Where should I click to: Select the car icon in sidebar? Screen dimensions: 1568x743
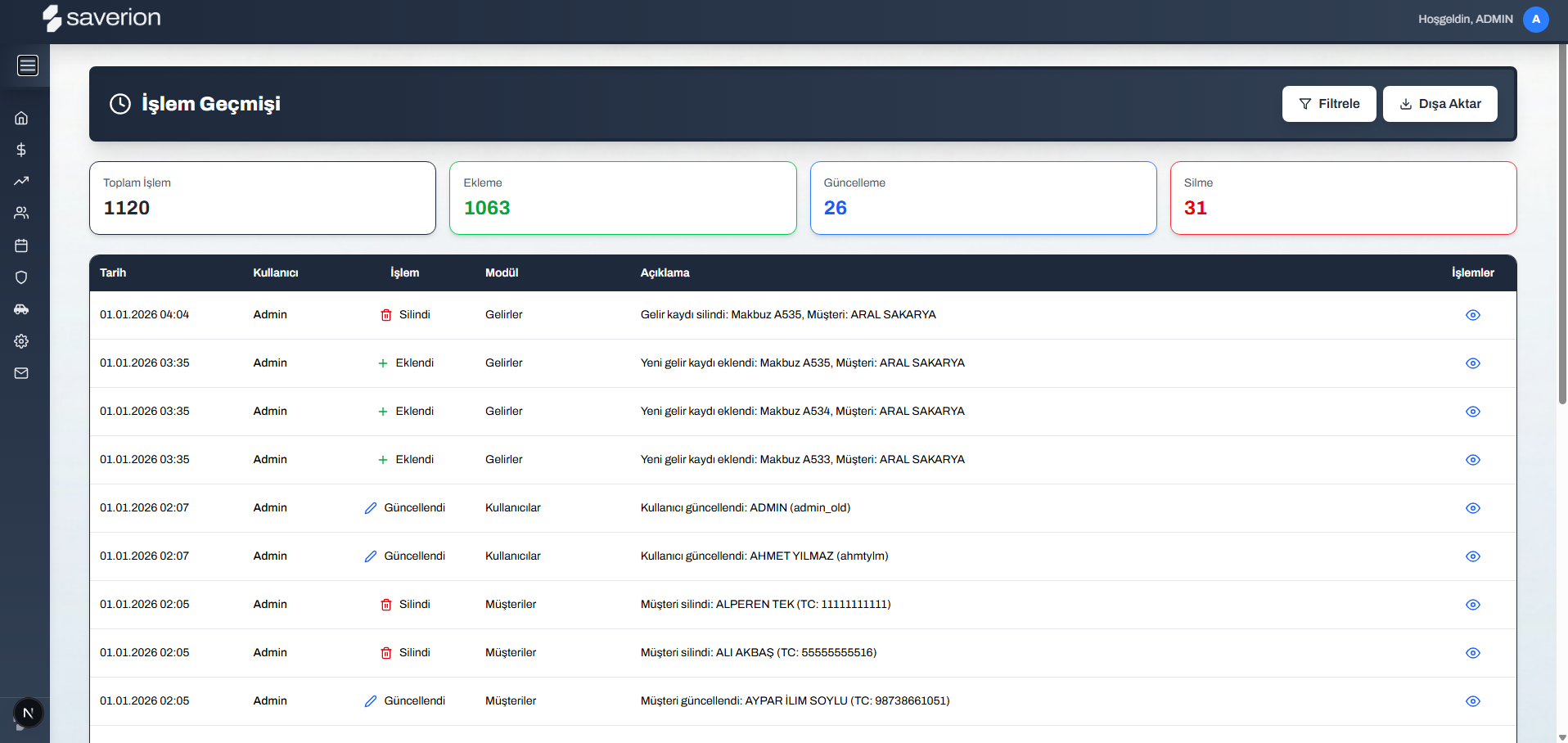[21, 309]
